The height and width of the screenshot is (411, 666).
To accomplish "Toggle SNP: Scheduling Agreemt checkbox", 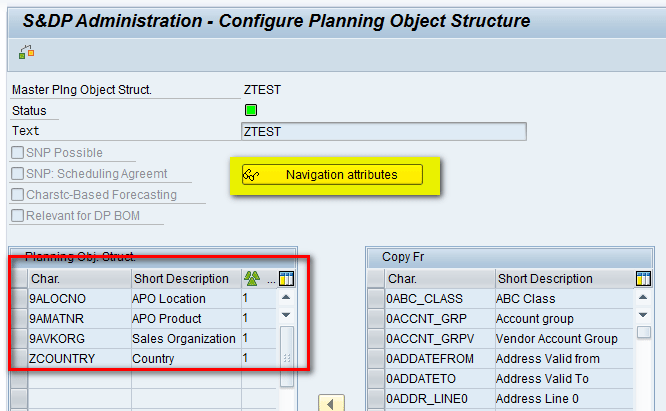I will (x=17, y=173).
